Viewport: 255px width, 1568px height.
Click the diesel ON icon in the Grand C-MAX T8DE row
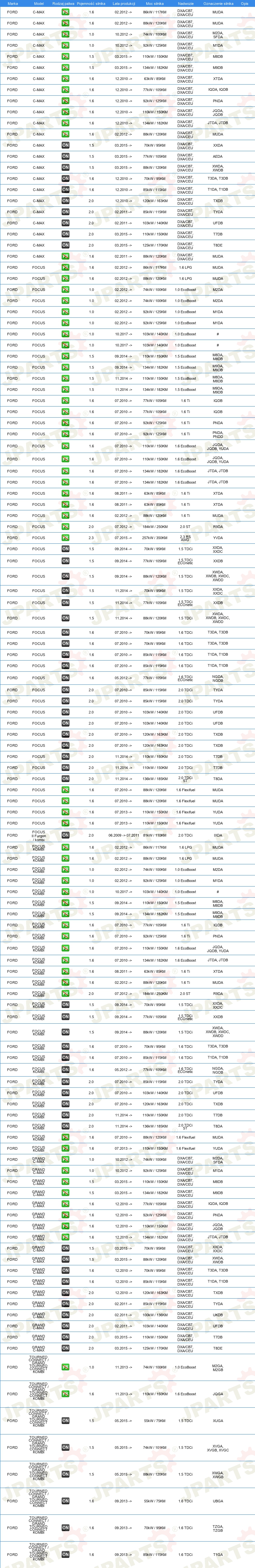click(65, 1348)
